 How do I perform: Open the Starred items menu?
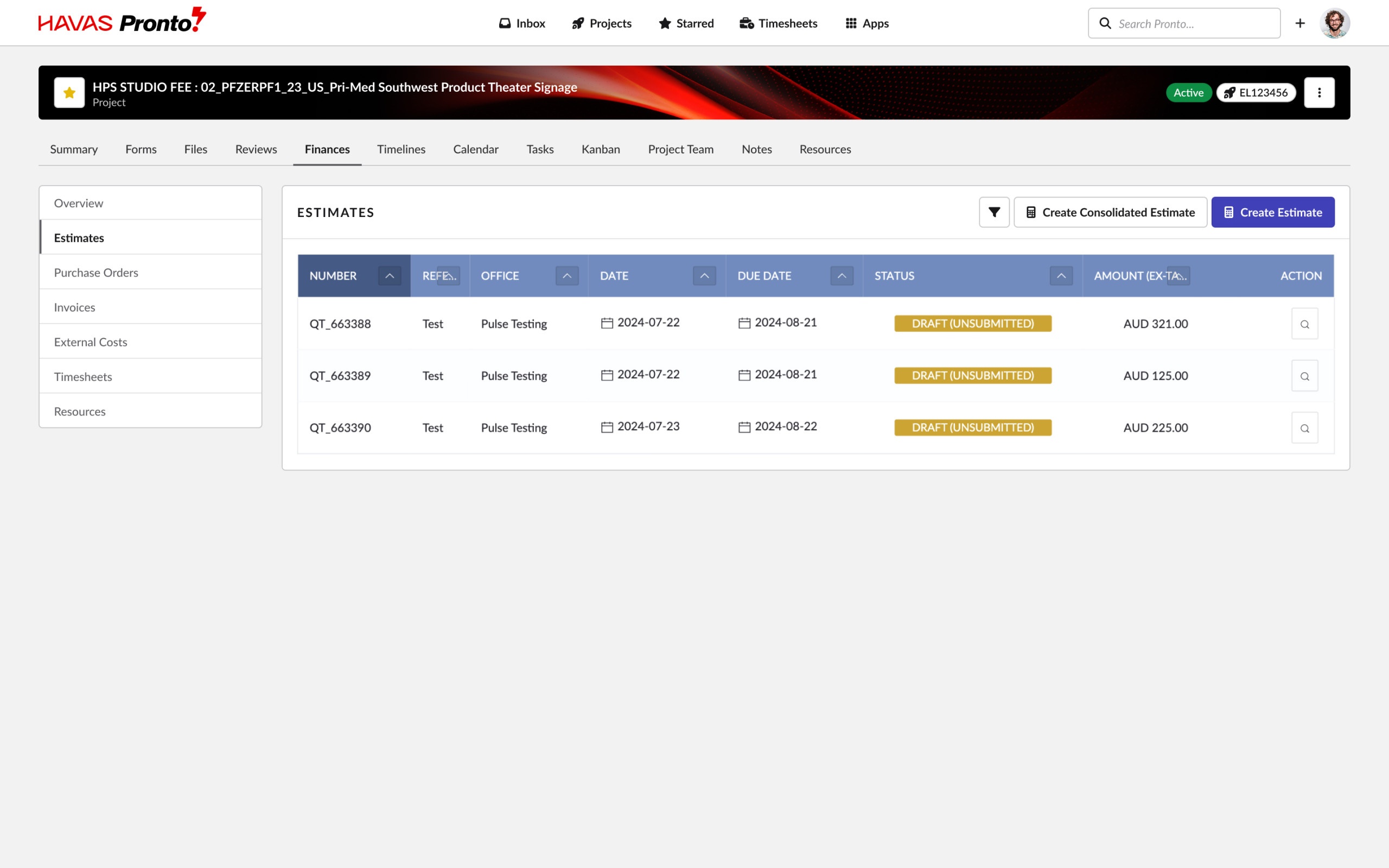coord(686,23)
